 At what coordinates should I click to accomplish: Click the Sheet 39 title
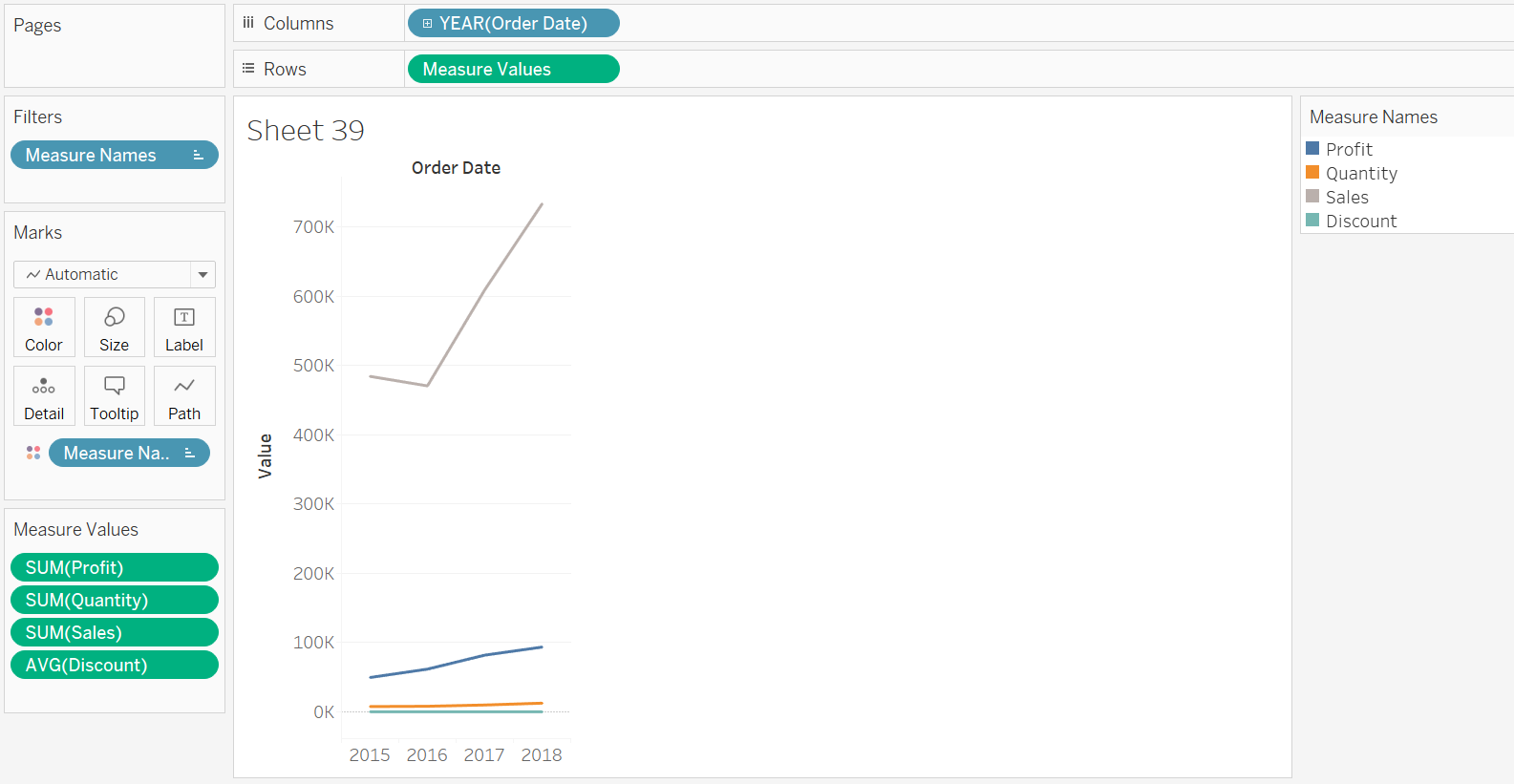pyautogui.click(x=306, y=130)
